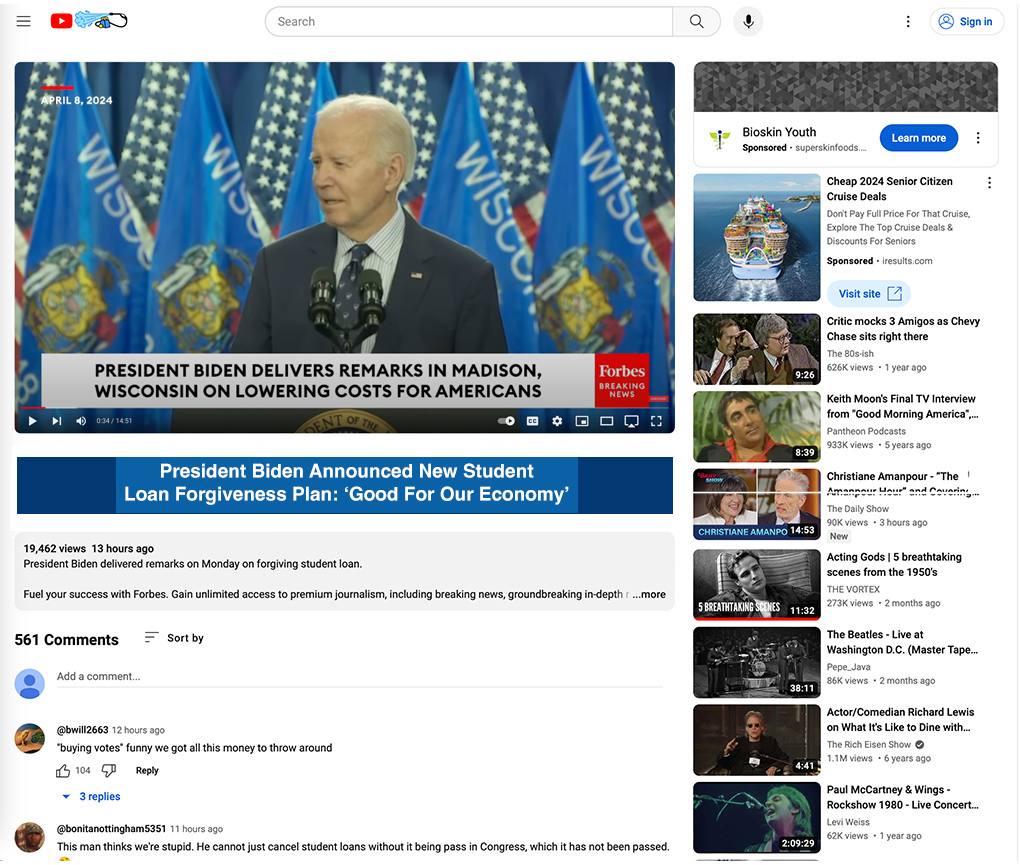
Task: Expand the description with ...more
Action: [649, 594]
